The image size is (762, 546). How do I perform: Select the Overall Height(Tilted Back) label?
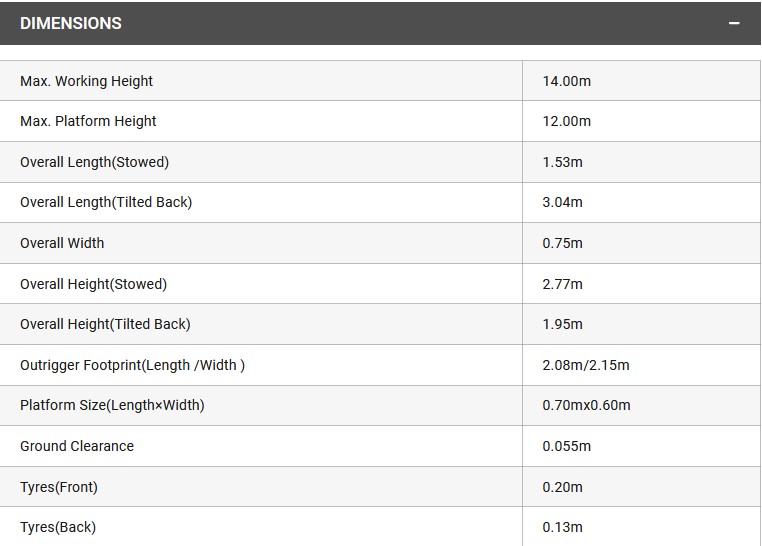point(105,324)
